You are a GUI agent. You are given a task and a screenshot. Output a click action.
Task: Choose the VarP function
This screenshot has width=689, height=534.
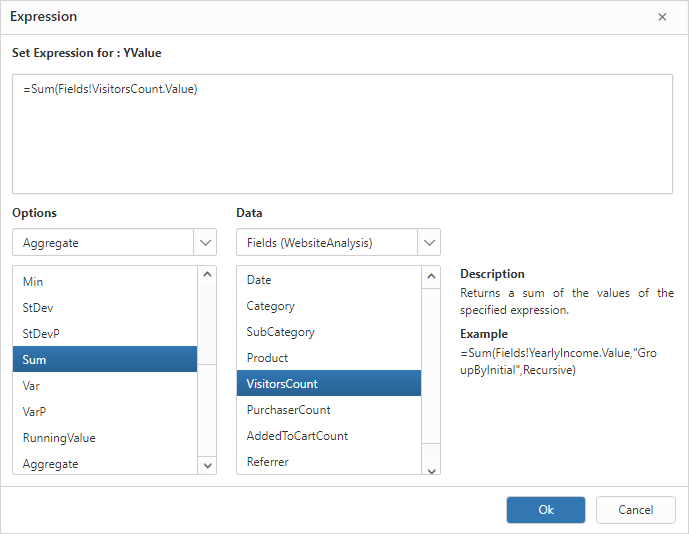[105, 411]
